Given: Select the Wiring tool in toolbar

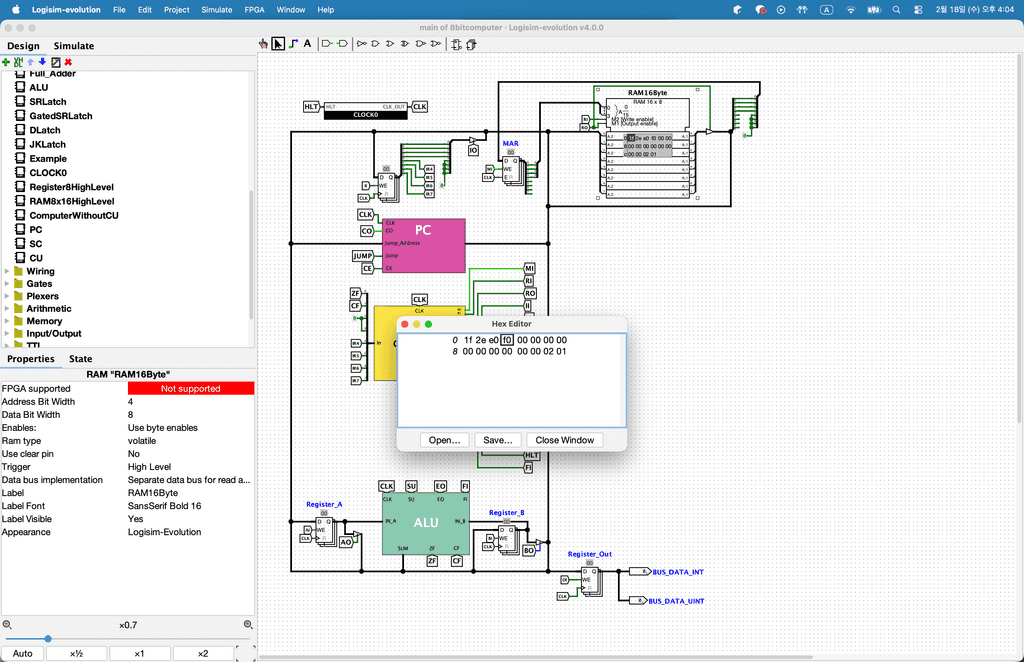Looking at the screenshot, I should (292, 44).
